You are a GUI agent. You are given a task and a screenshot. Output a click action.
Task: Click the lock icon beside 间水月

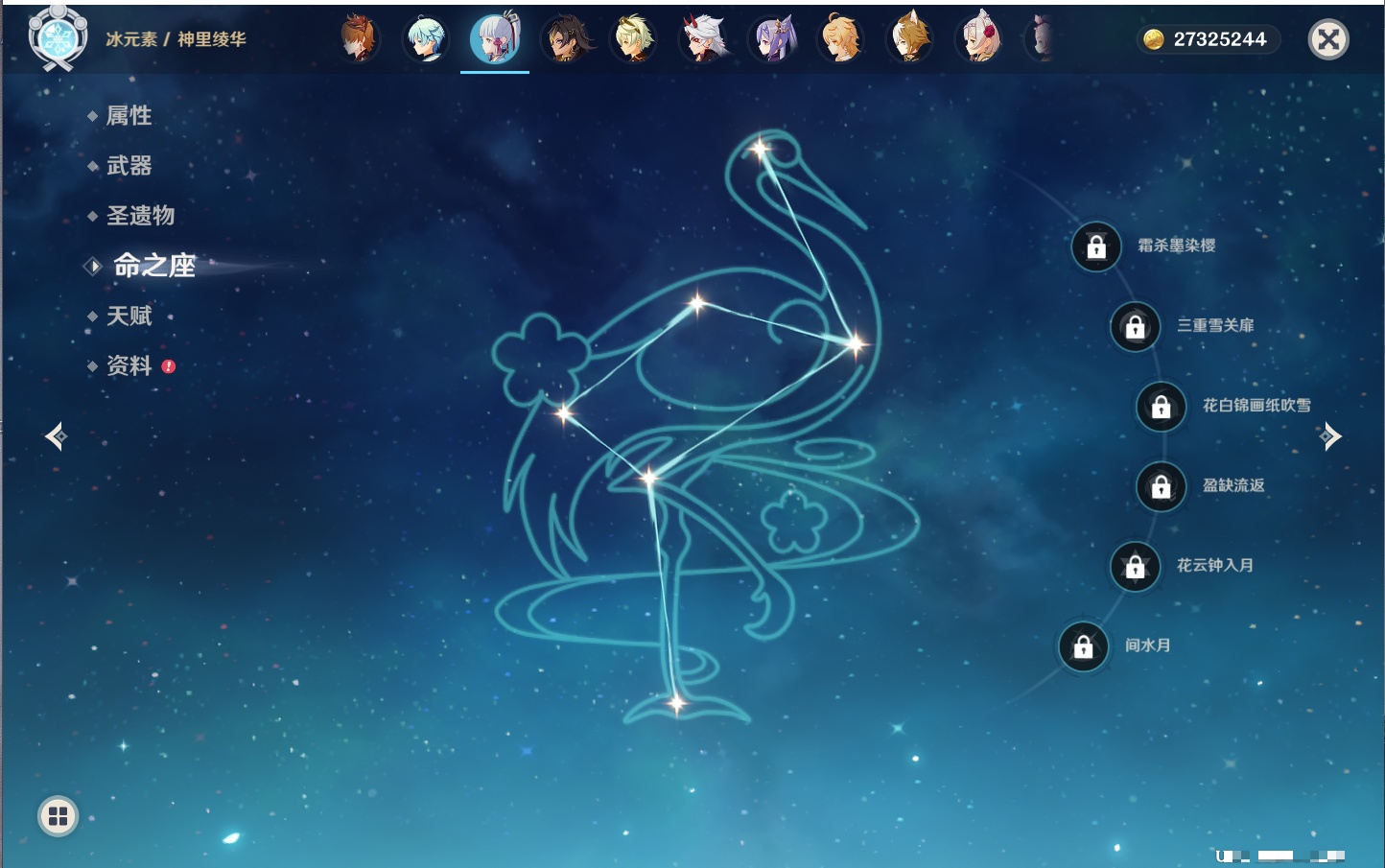[1083, 646]
